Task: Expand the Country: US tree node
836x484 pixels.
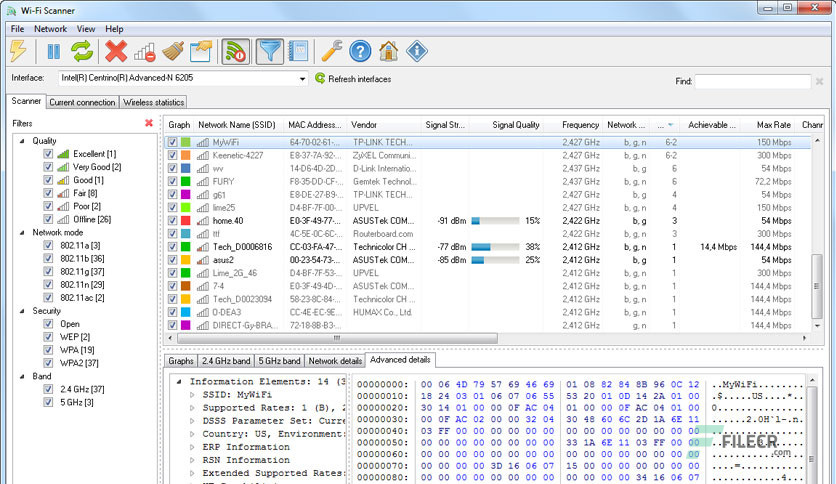Action: pyautogui.click(x=192, y=434)
